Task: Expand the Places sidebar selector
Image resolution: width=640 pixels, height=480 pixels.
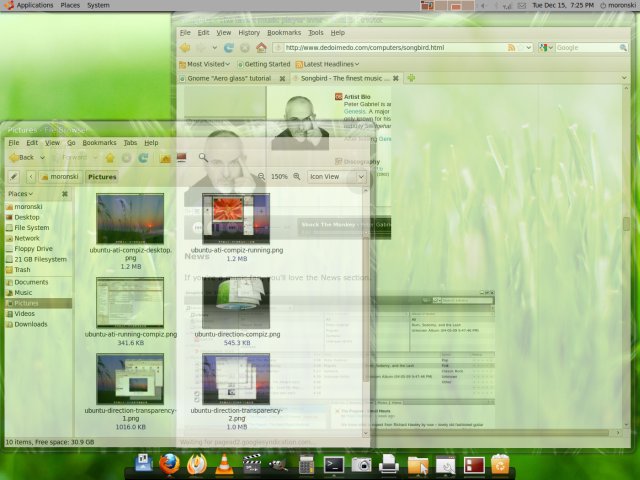Action: click(32, 194)
